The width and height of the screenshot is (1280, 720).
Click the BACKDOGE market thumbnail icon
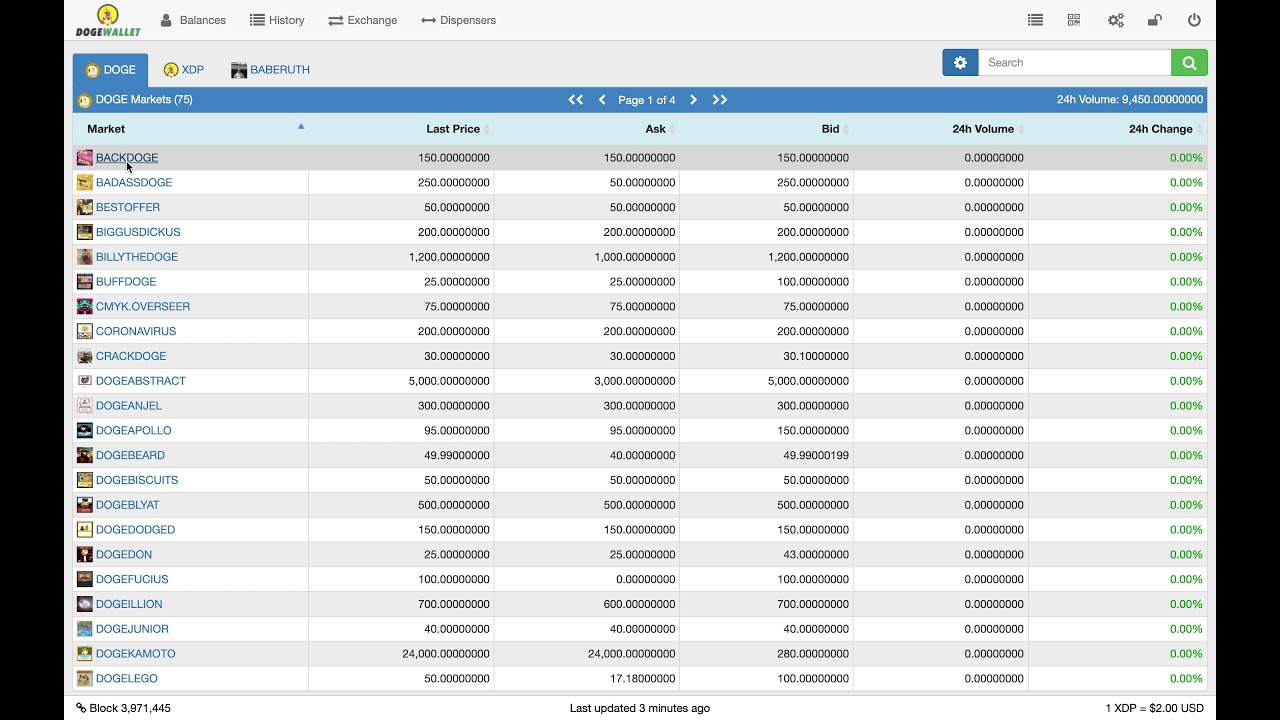(85, 158)
